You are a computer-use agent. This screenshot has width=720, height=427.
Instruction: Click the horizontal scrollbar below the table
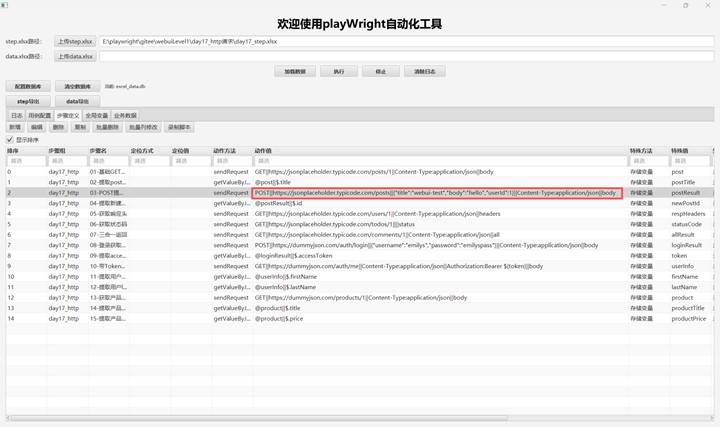point(257,418)
